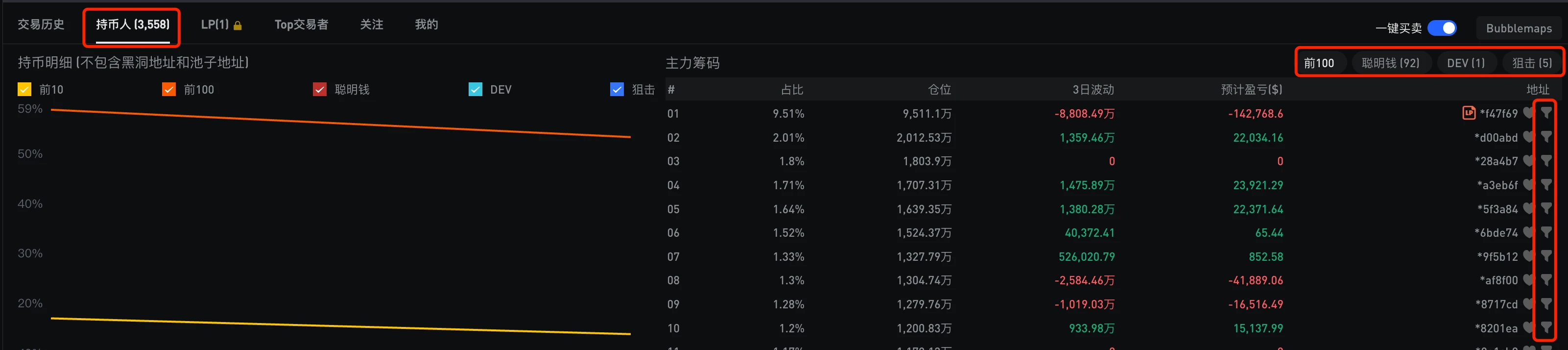The image size is (1568, 350).
Task: Sort by 预计盈亏($) column header
Action: (x=1252, y=90)
